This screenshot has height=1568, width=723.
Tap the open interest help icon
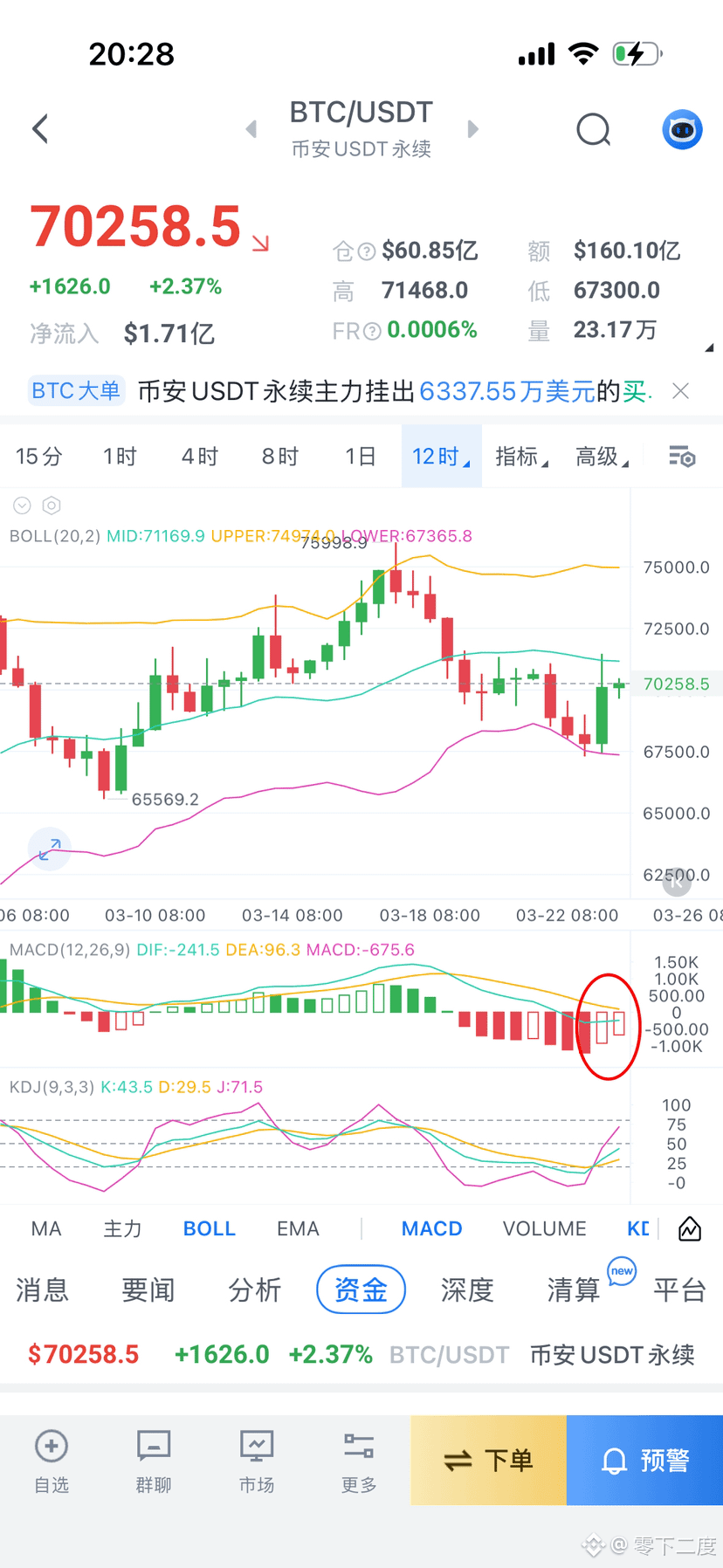click(x=367, y=251)
